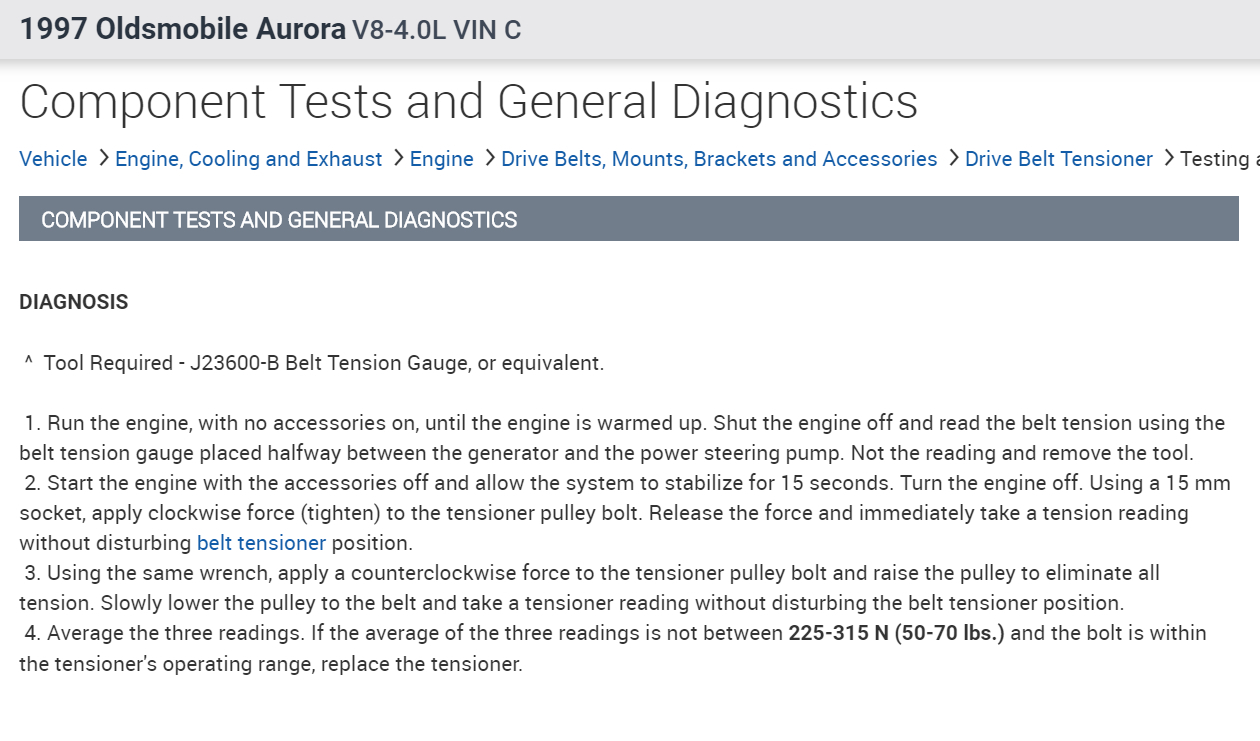Open Drive Belts, Mounts, Brackets and Accessories
The image size is (1260, 741).
click(719, 159)
